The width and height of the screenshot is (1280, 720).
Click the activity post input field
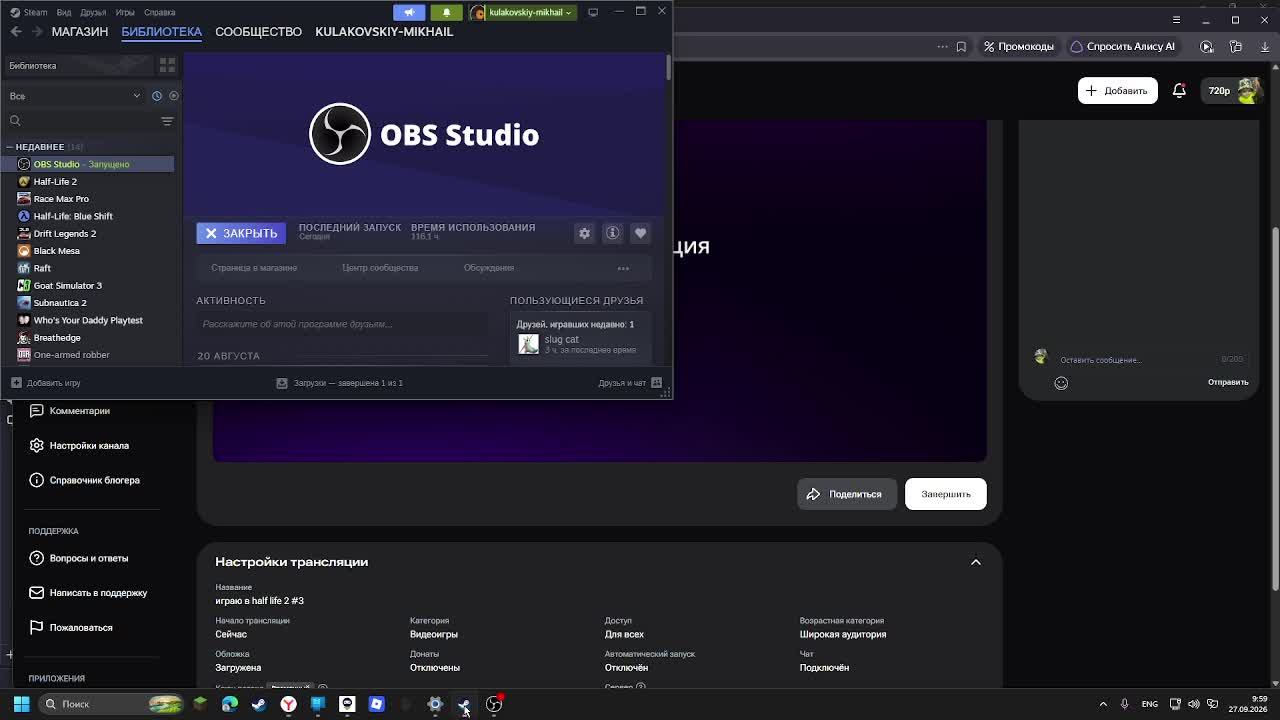click(x=342, y=324)
